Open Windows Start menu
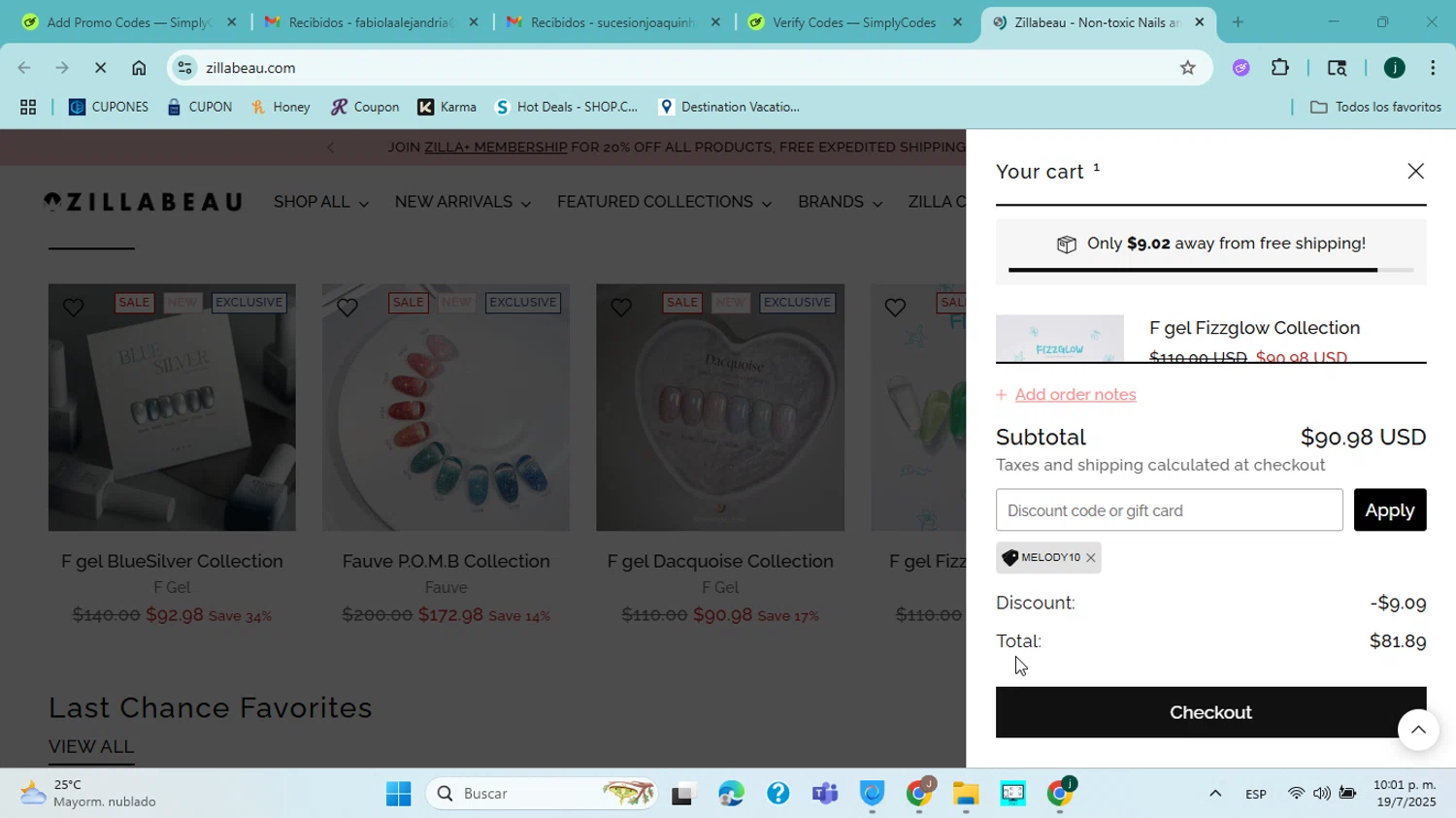The image size is (1456, 818). point(398,794)
